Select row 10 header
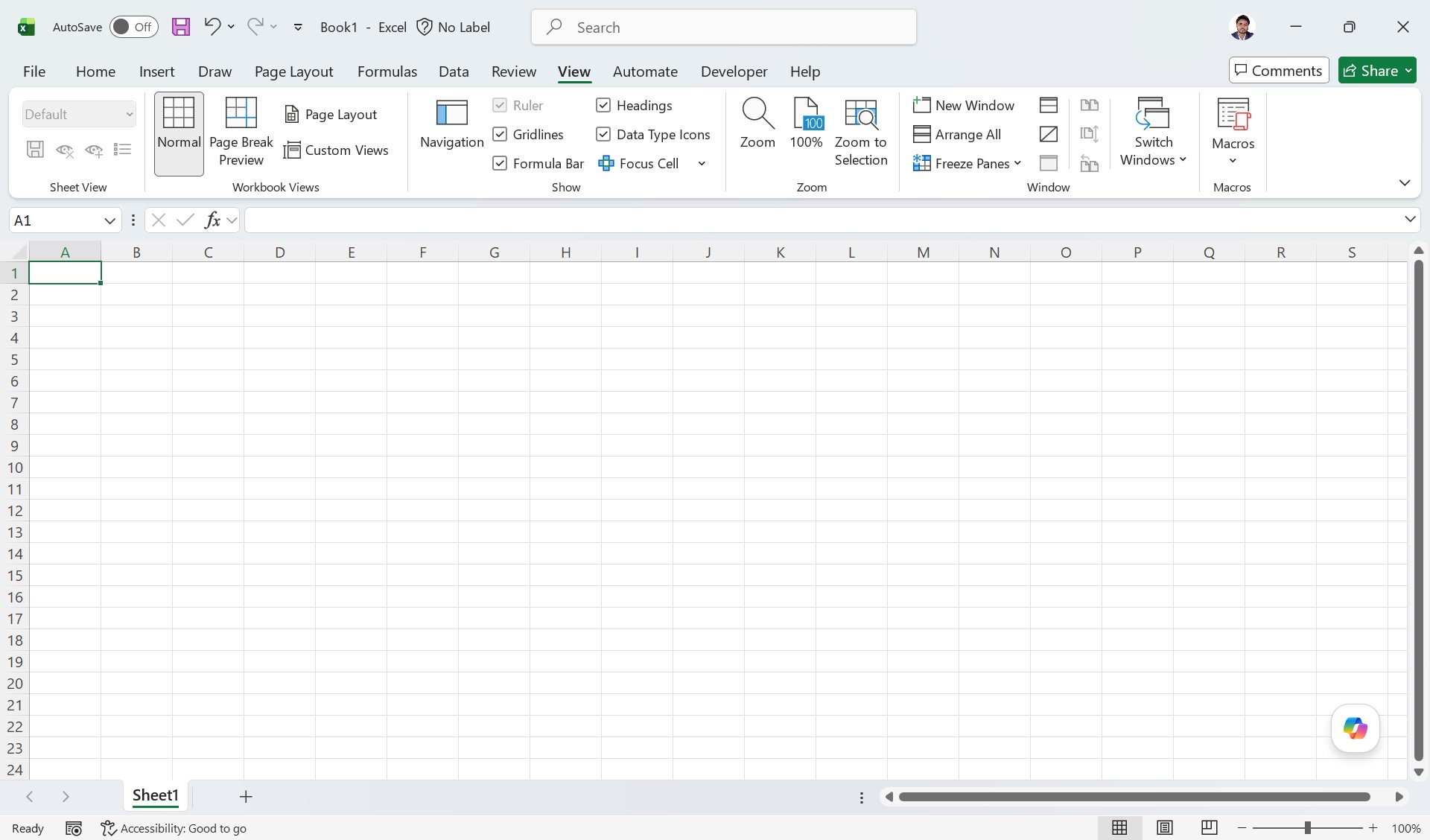 pos(15,468)
